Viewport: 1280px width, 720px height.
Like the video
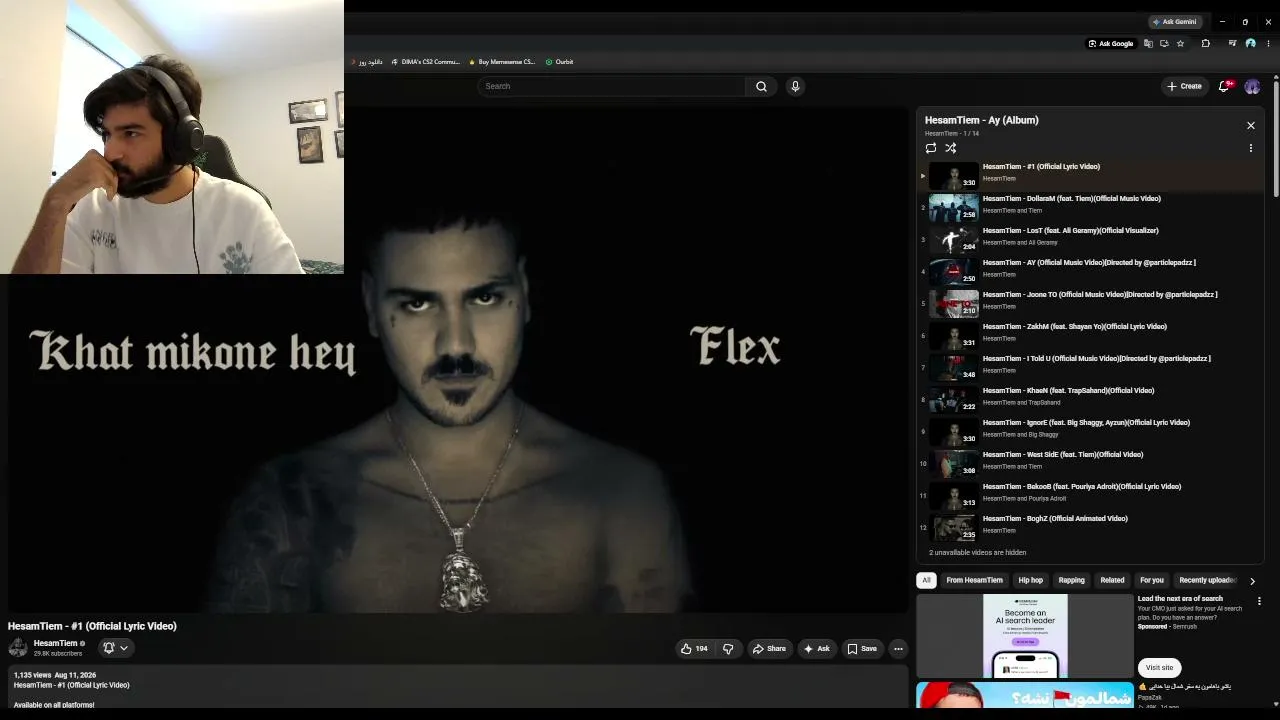(694, 648)
